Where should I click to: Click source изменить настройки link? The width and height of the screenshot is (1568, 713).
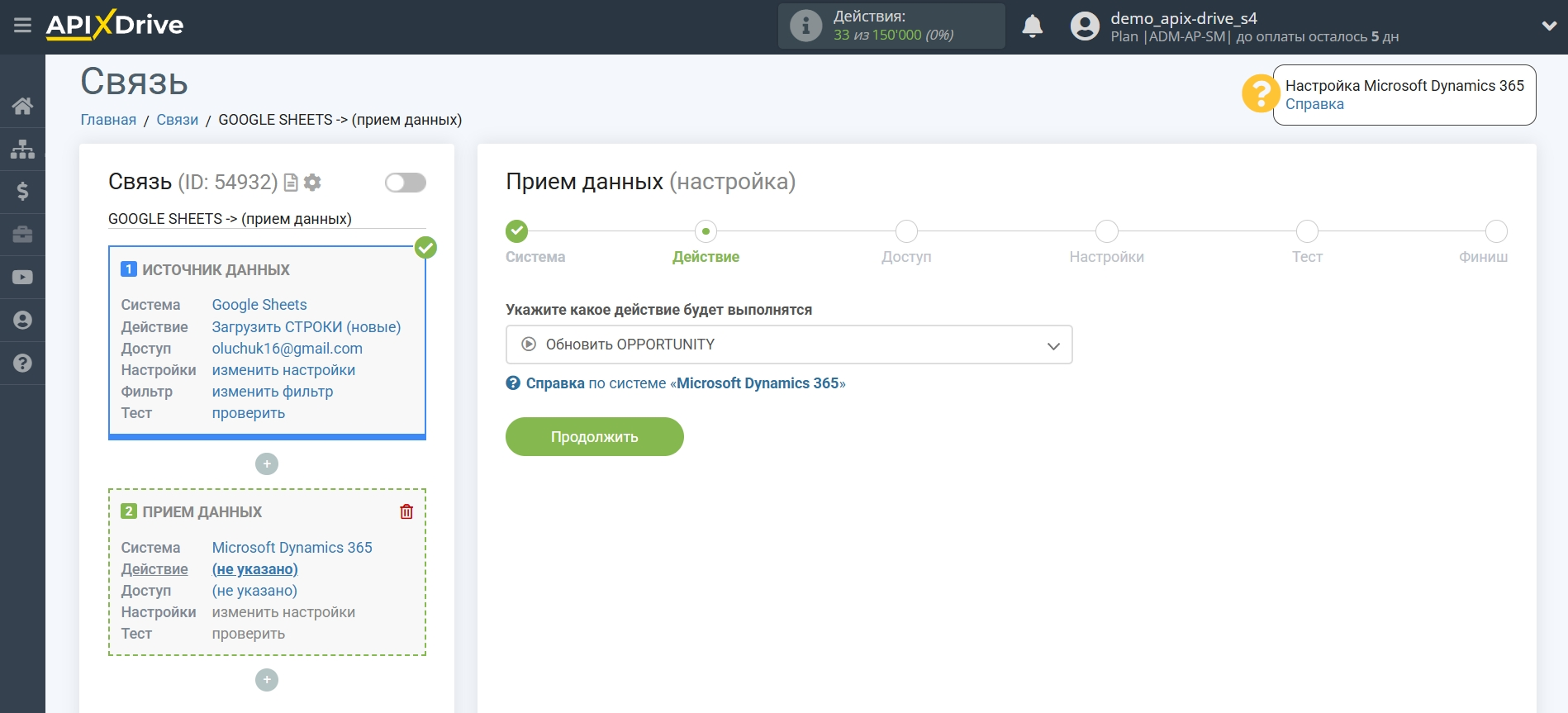point(283,370)
